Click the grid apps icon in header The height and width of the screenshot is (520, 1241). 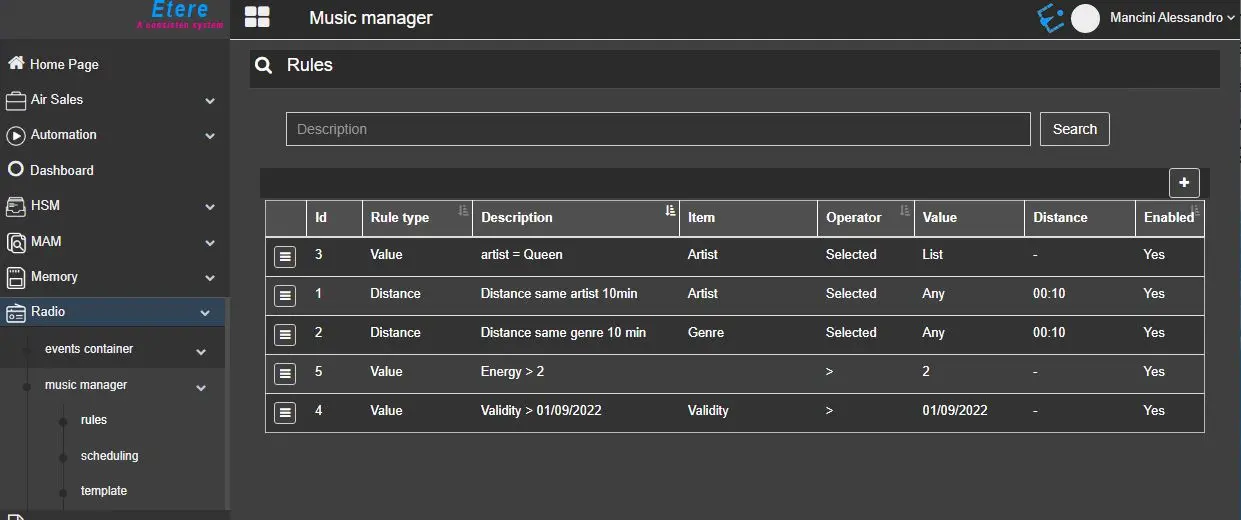tap(257, 17)
